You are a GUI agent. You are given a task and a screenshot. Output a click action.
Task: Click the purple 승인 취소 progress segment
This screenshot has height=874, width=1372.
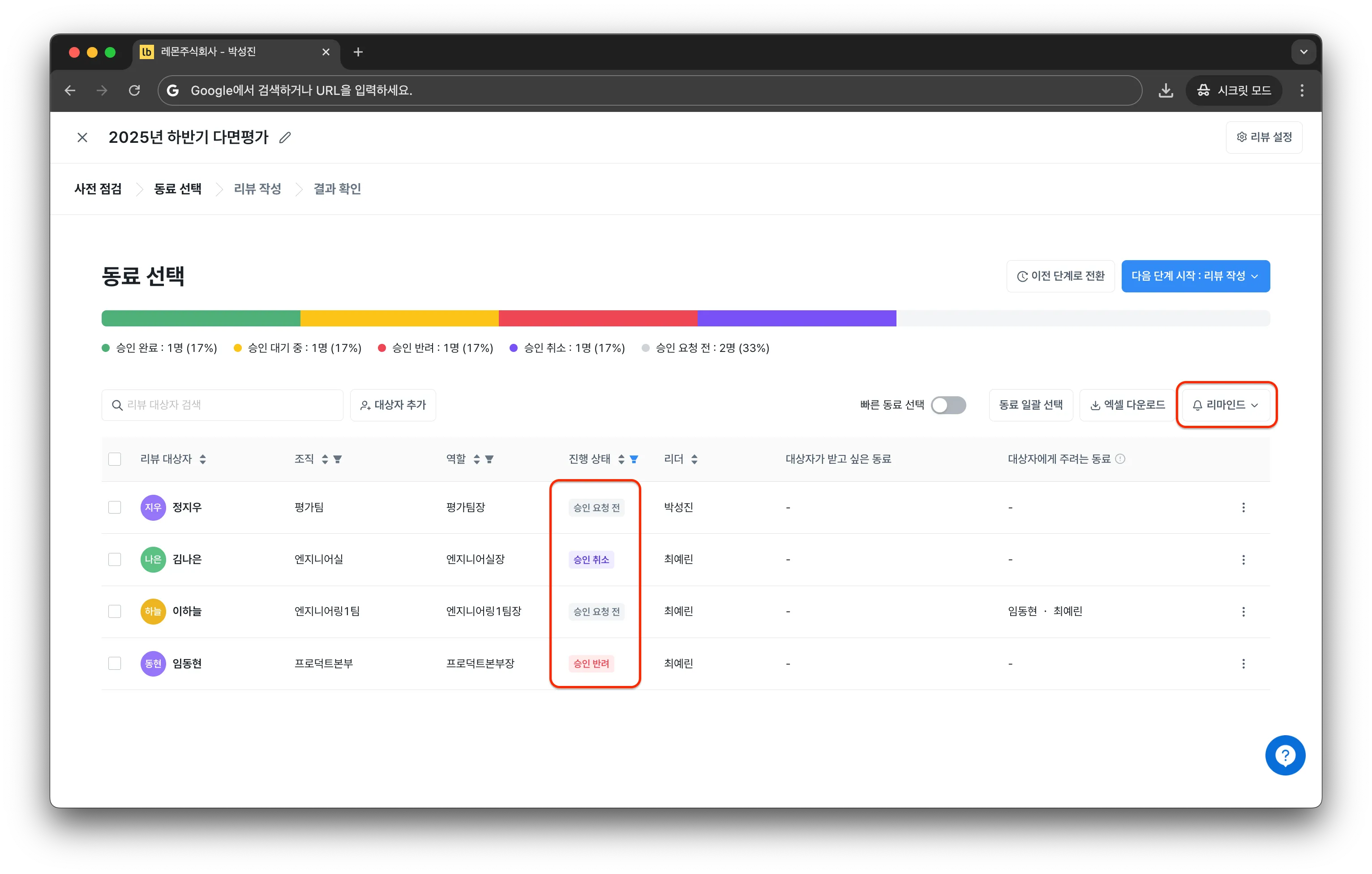coord(797,318)
